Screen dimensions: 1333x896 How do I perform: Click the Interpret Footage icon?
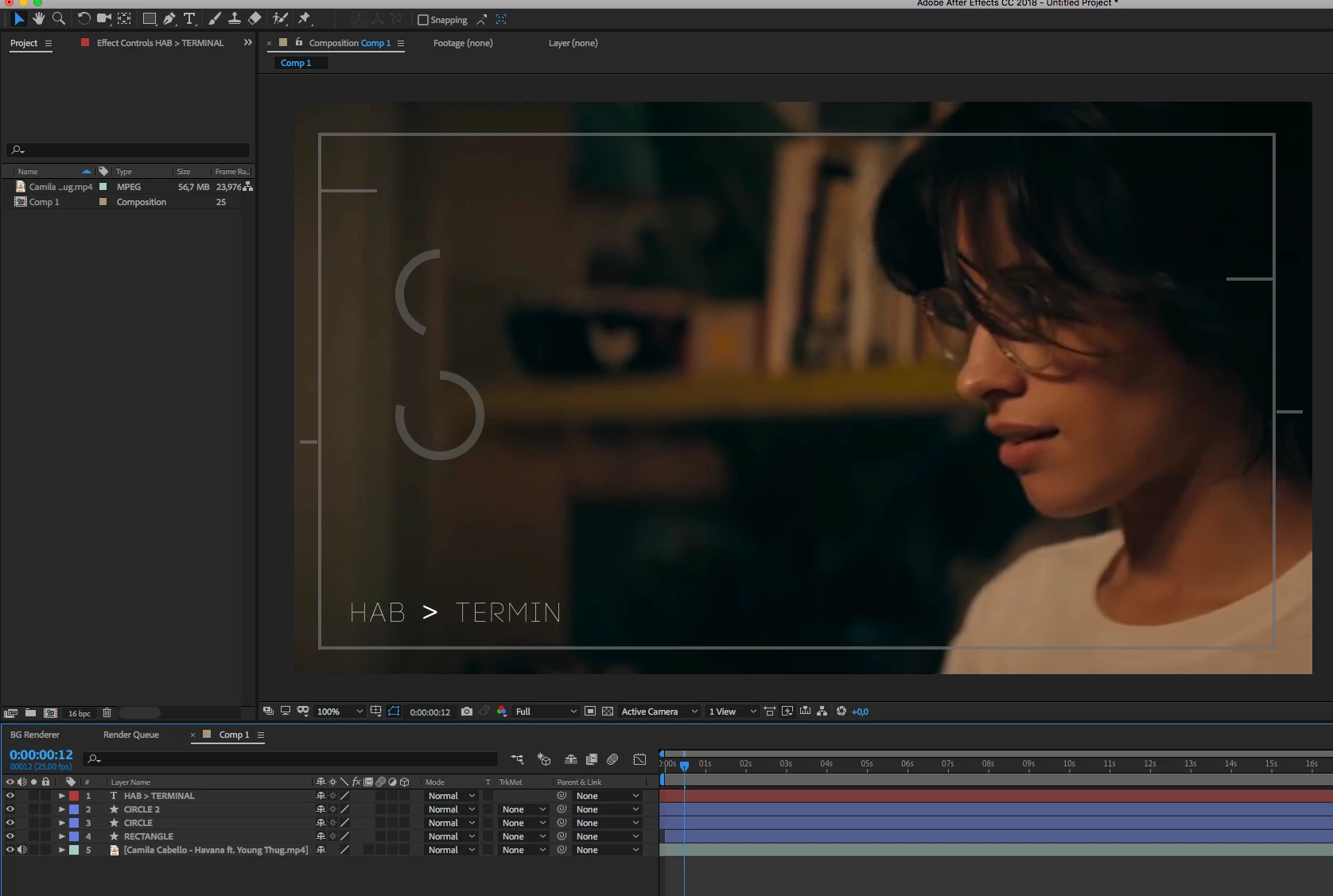pyautogui.click(x=11, y=713)
